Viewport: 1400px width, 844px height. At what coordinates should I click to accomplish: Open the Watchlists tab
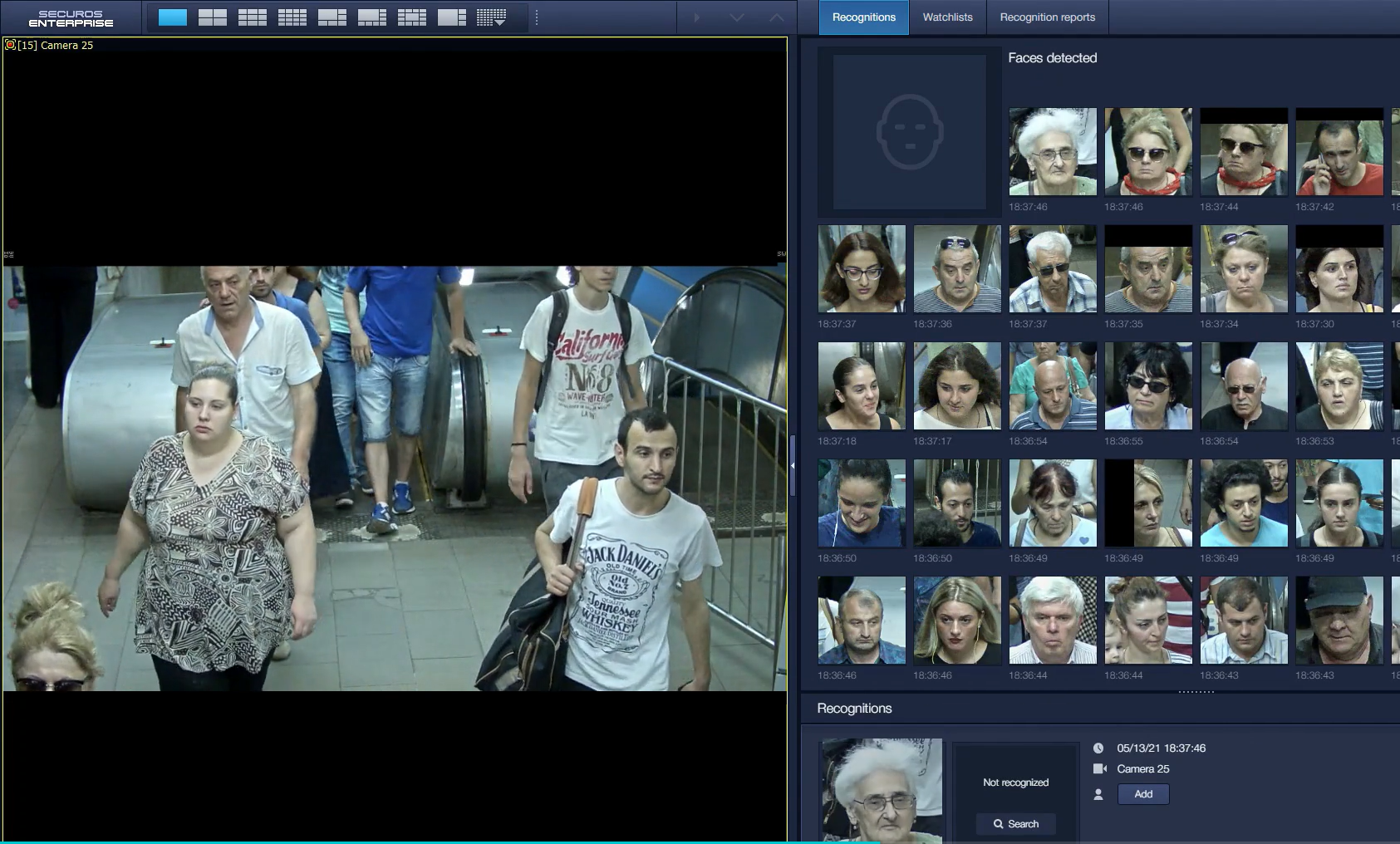point(947,17)
